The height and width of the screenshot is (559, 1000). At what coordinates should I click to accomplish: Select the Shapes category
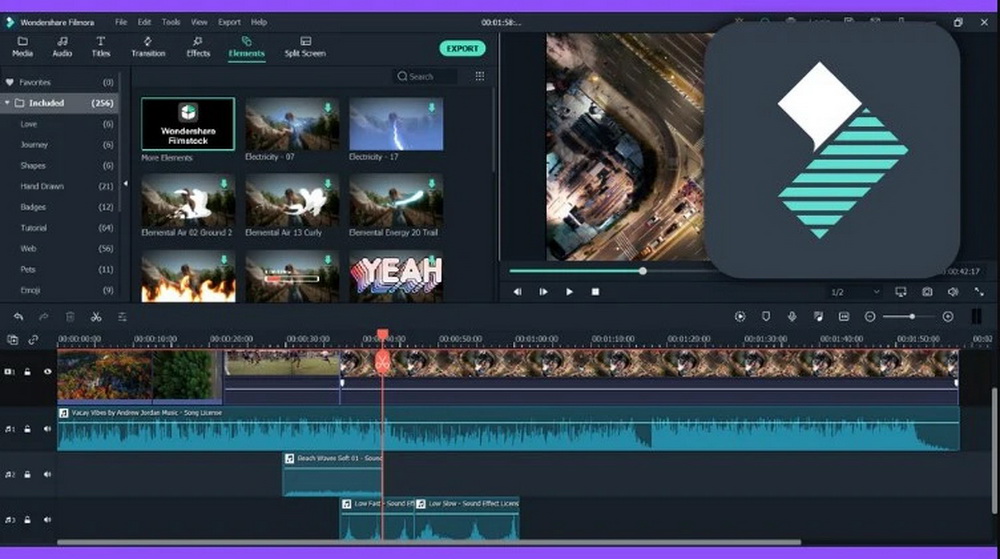pyautogui.click(x=59, y=166)
